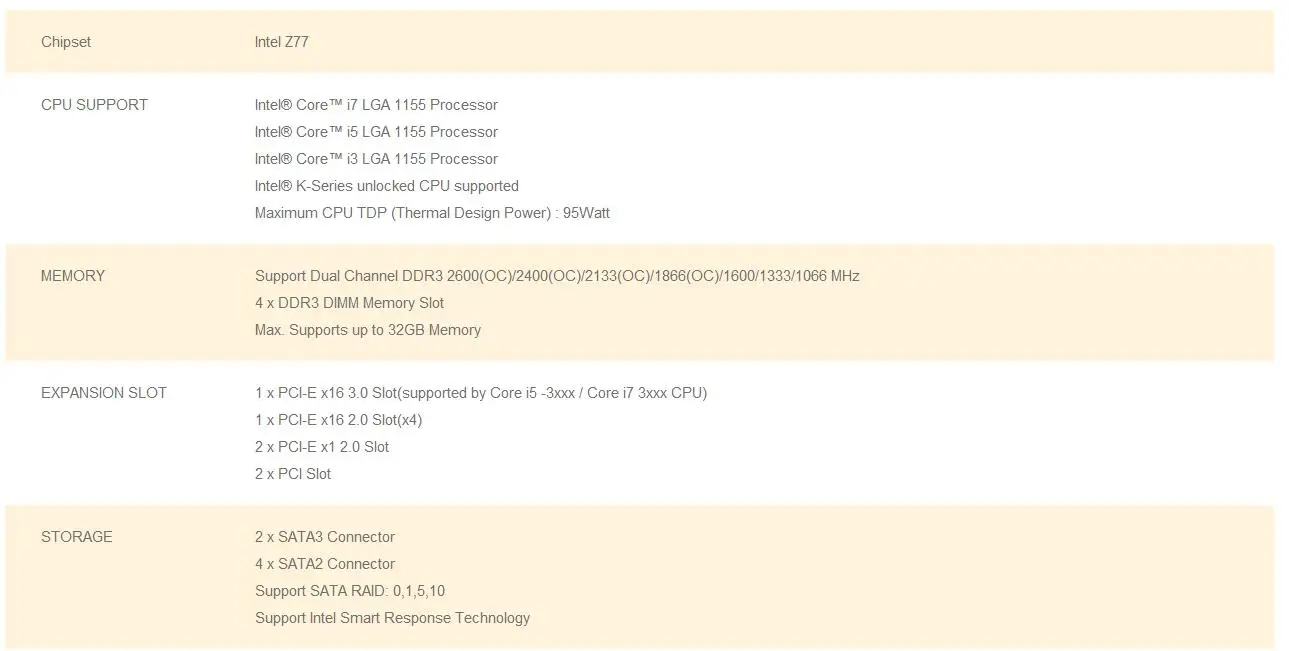Click the Core i5 LGA 1155 Processor line

tap(376, 132)
